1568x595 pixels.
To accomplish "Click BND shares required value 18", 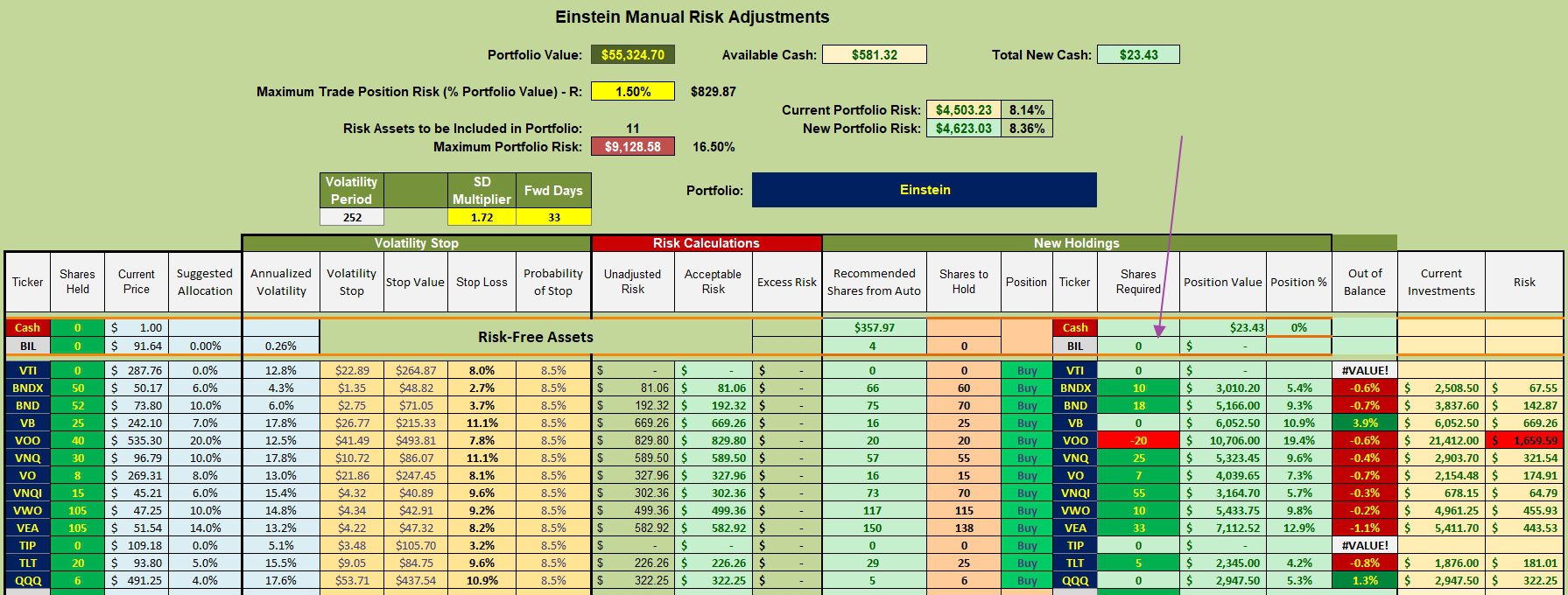I will (x=1138, y=405).
